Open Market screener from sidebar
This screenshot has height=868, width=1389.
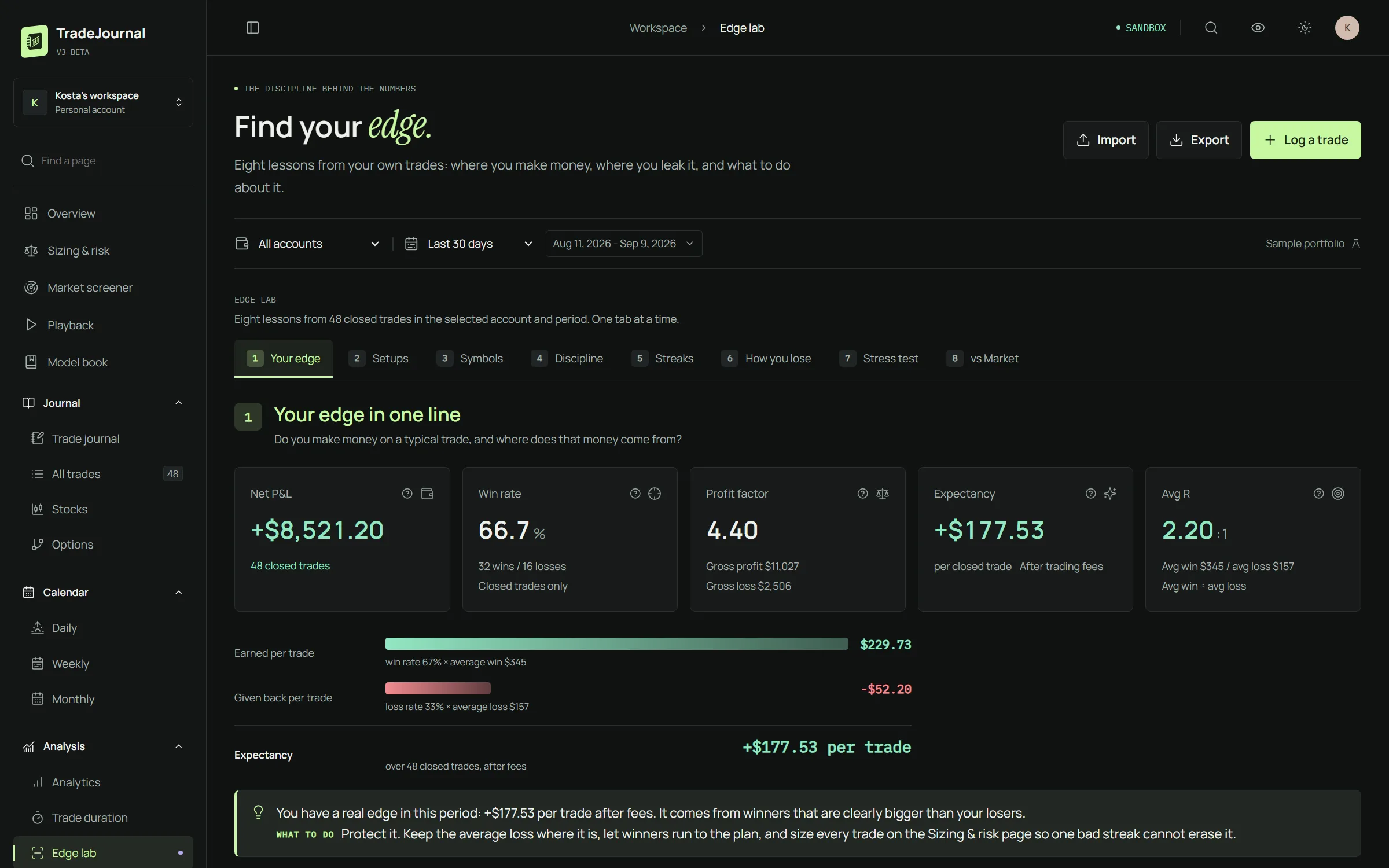pos(103,288)
